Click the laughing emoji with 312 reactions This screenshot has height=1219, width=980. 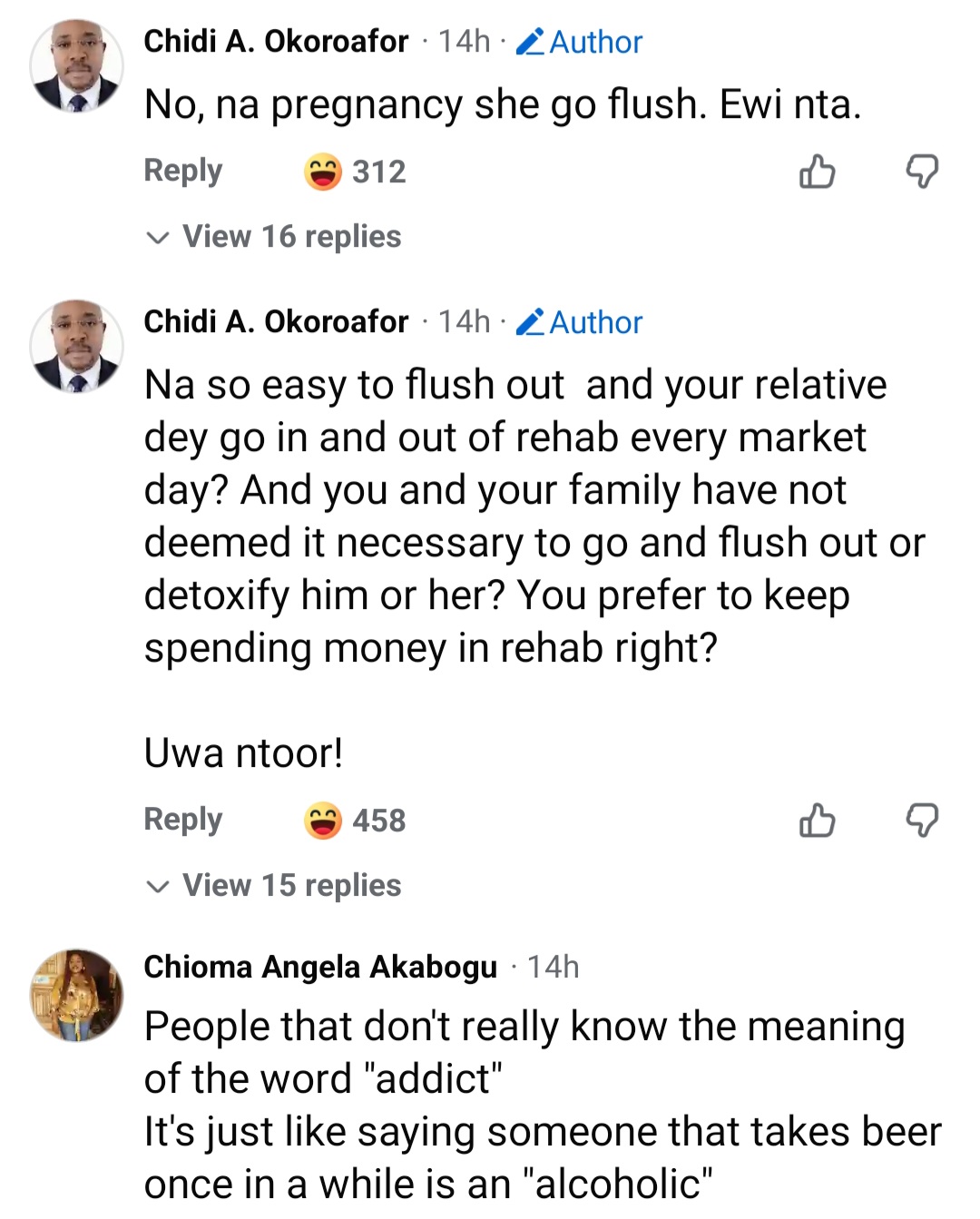pos(324,172)
